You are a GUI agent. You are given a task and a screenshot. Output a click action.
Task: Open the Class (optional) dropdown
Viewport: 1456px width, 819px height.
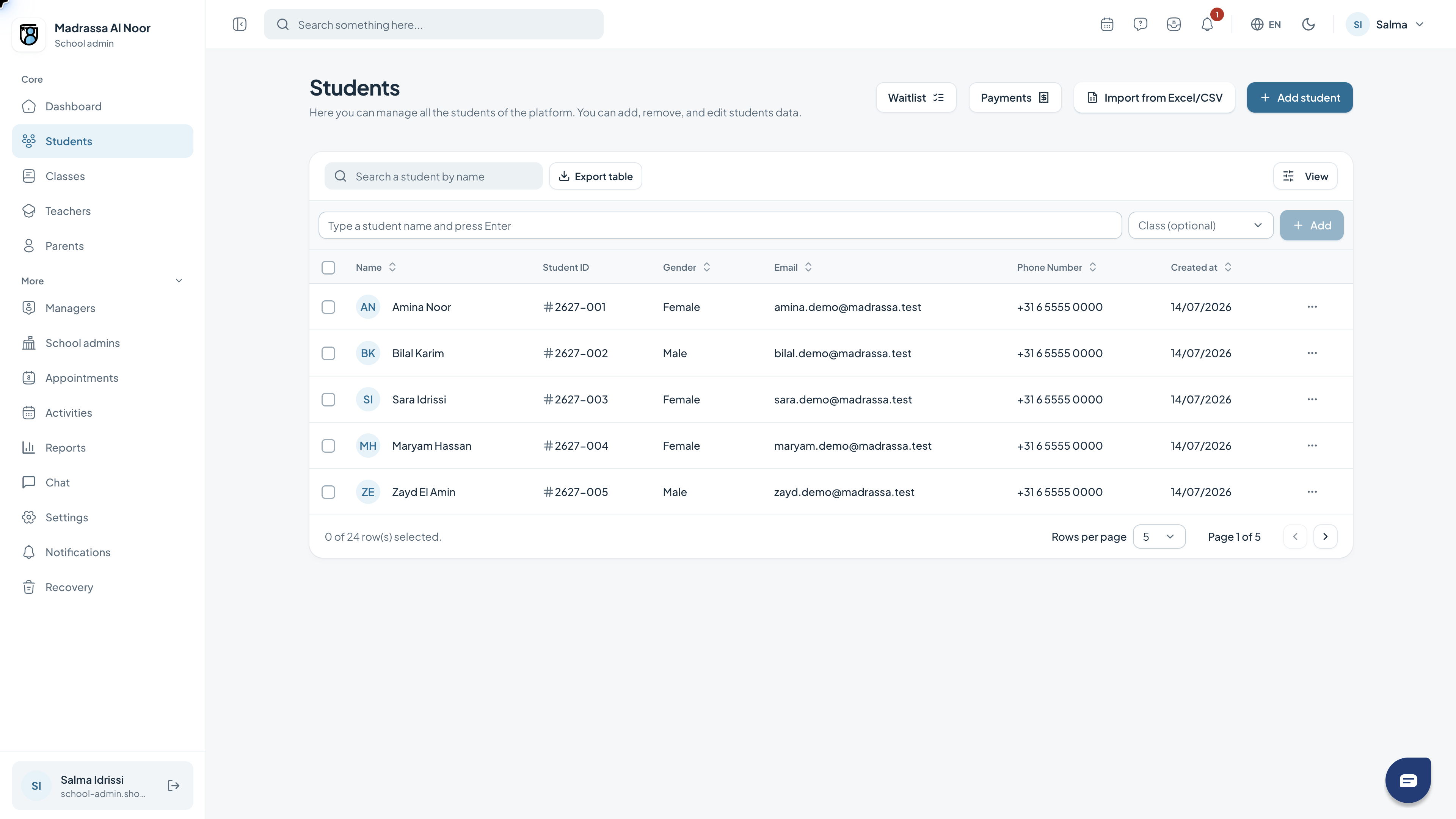coord(1200,226)
